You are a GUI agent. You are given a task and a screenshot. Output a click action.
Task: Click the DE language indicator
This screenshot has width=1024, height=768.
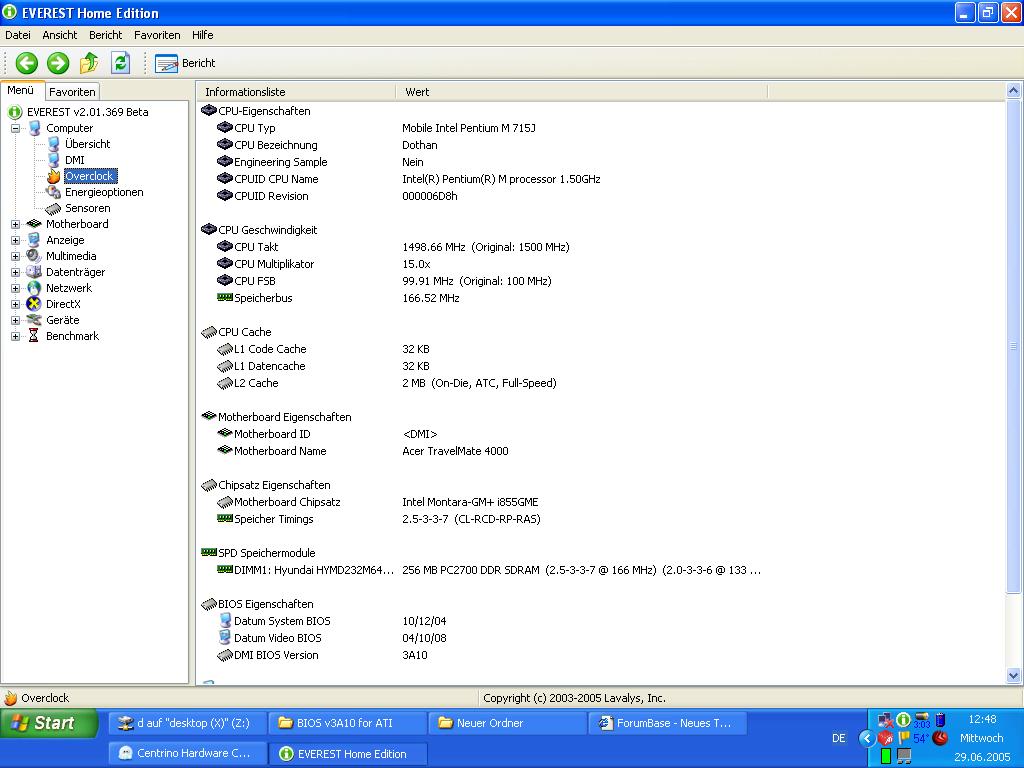click(839, 739)
